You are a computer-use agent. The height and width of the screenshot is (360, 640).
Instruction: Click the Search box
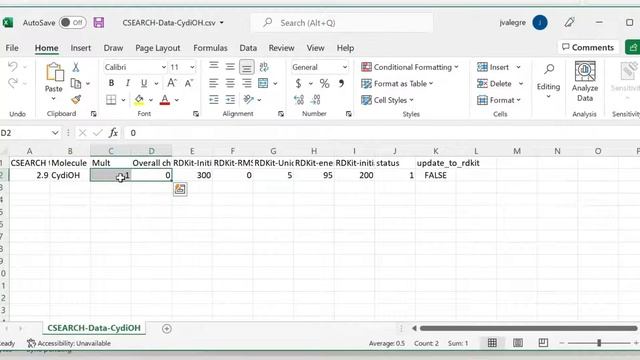tap(342, 23)
